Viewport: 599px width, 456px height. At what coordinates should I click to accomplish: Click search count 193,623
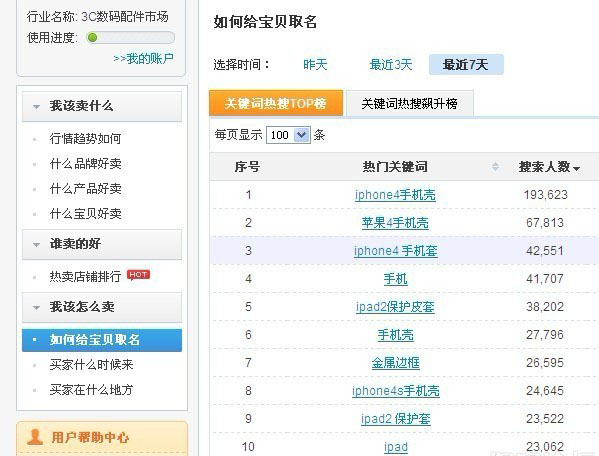click(x=546, y=195)
